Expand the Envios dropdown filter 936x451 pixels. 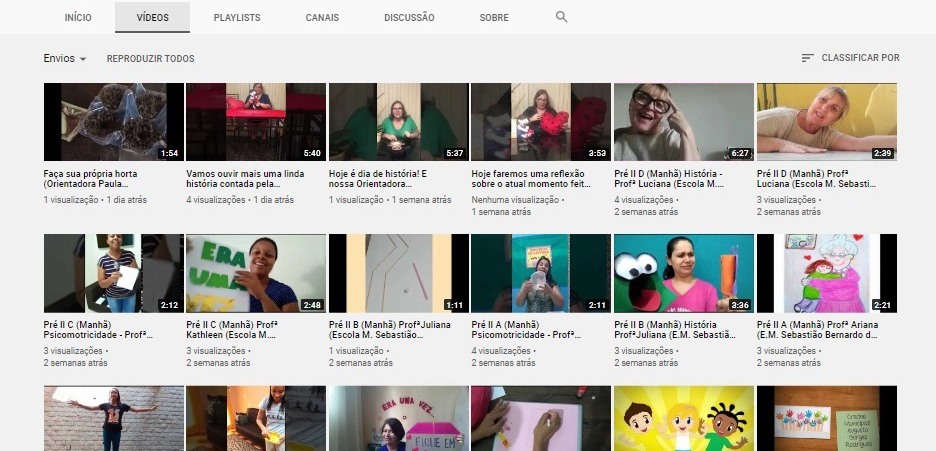click(66, 59)
